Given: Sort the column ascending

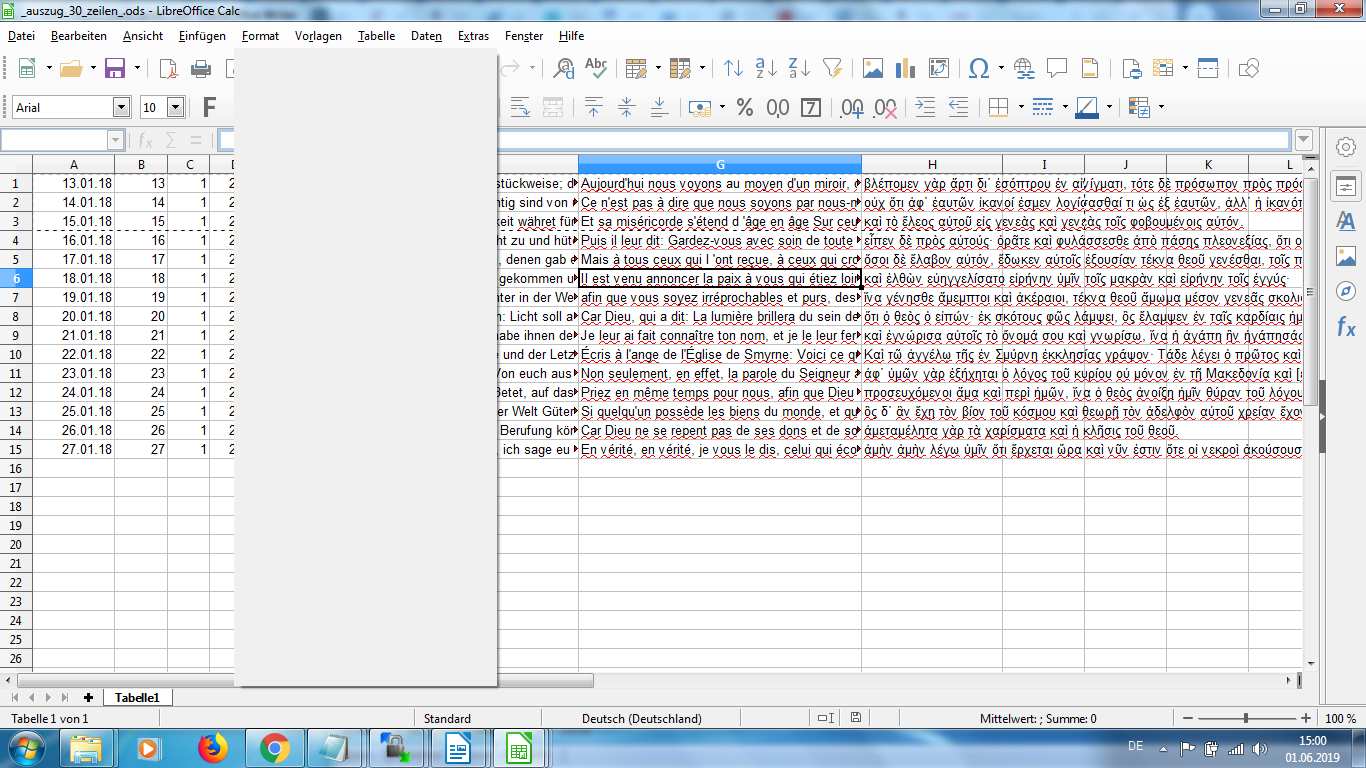Looking at the screenshot, I should [x=765, y=68].
